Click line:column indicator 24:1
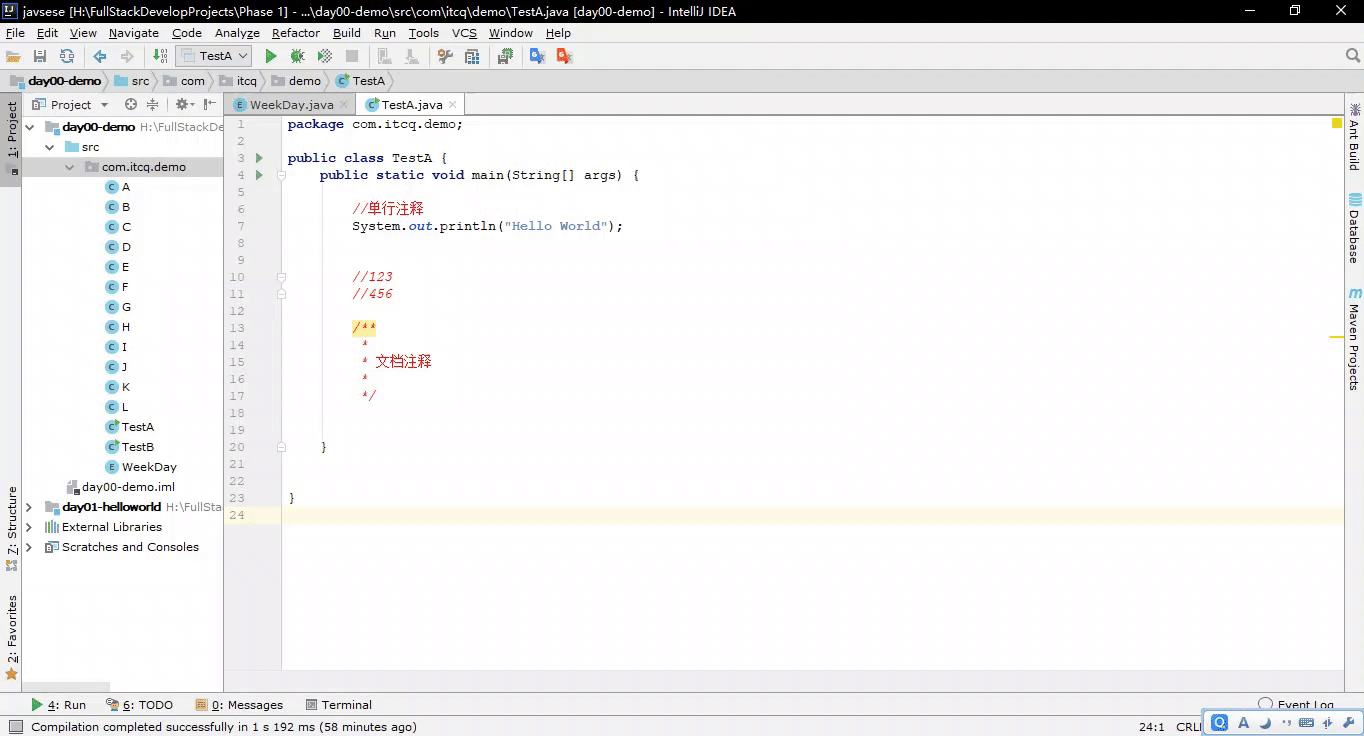Viewport: 1364px width, 736px height. 1152,727
